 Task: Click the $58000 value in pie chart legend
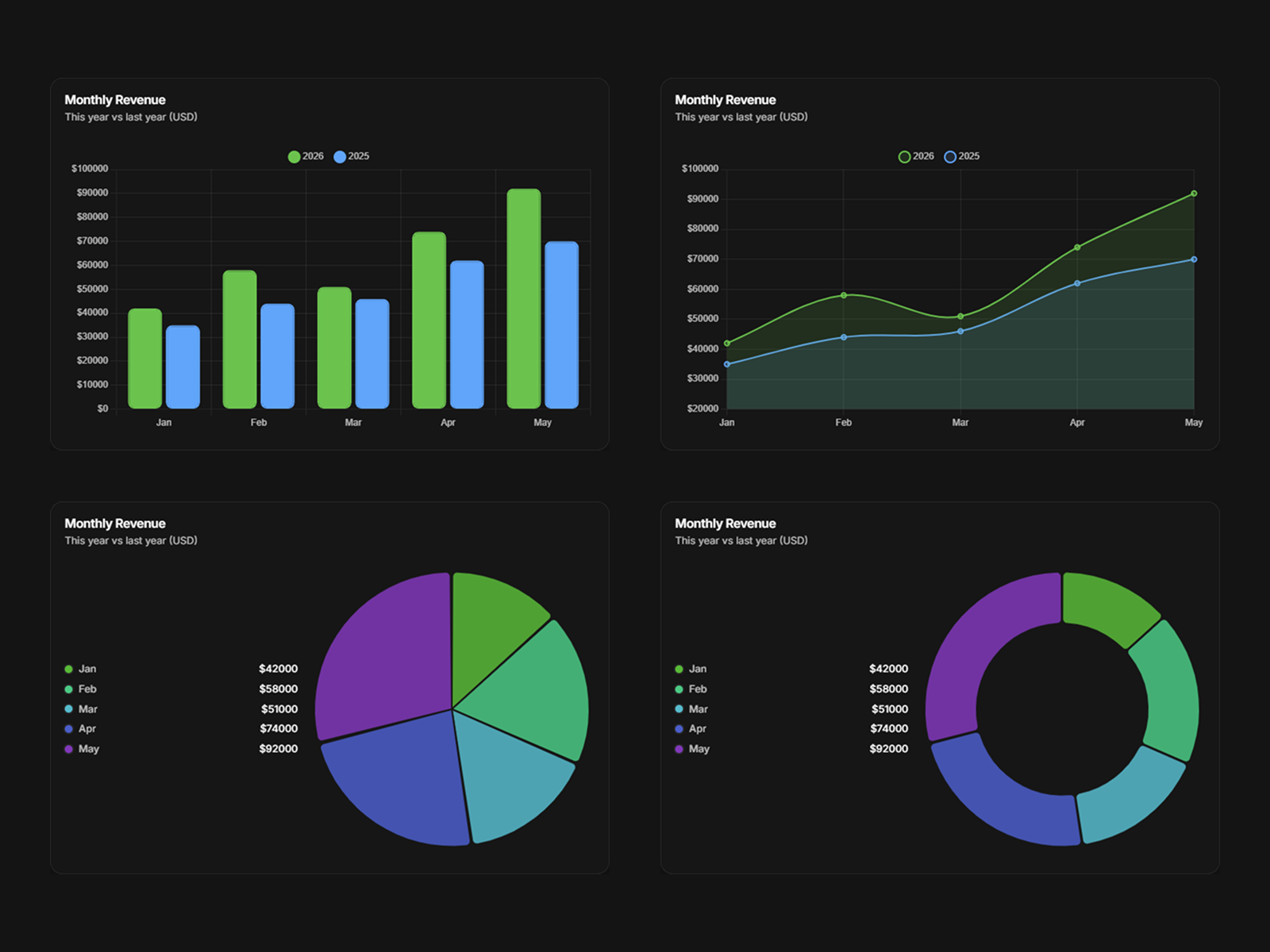[279, 689]
